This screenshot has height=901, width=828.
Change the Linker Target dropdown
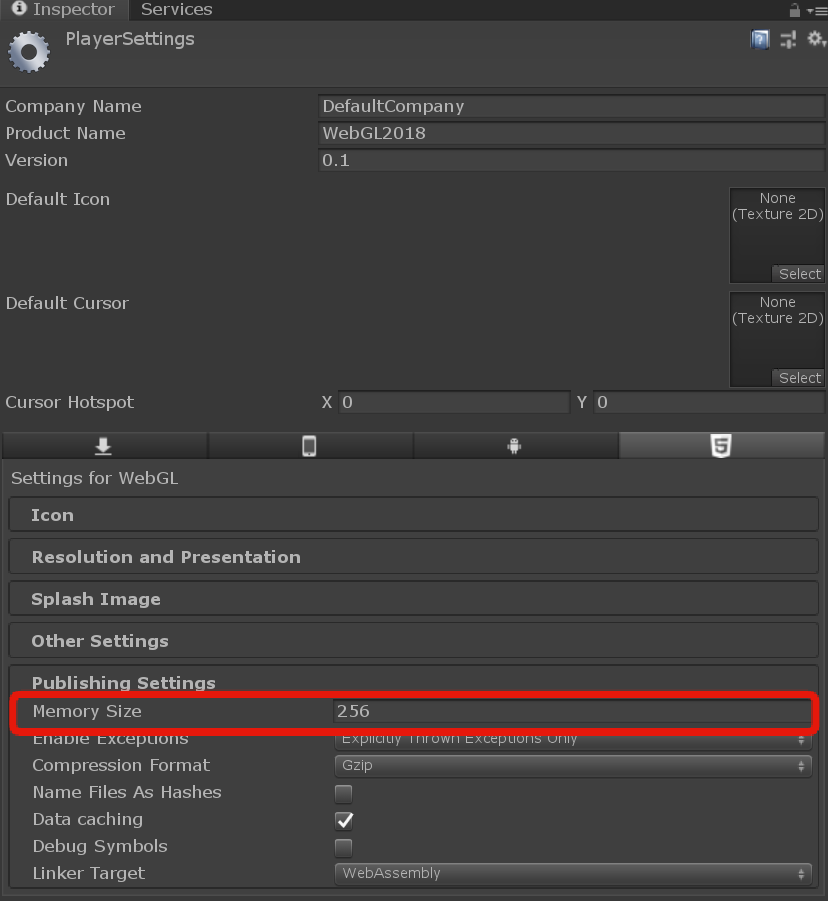[572, 873]
